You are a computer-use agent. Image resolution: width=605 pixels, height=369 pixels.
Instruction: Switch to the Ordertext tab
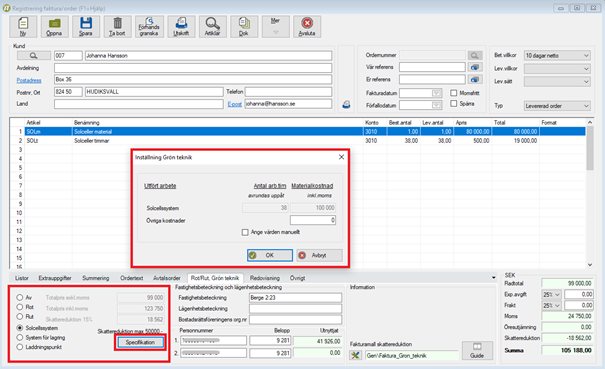tap(132, 278)
